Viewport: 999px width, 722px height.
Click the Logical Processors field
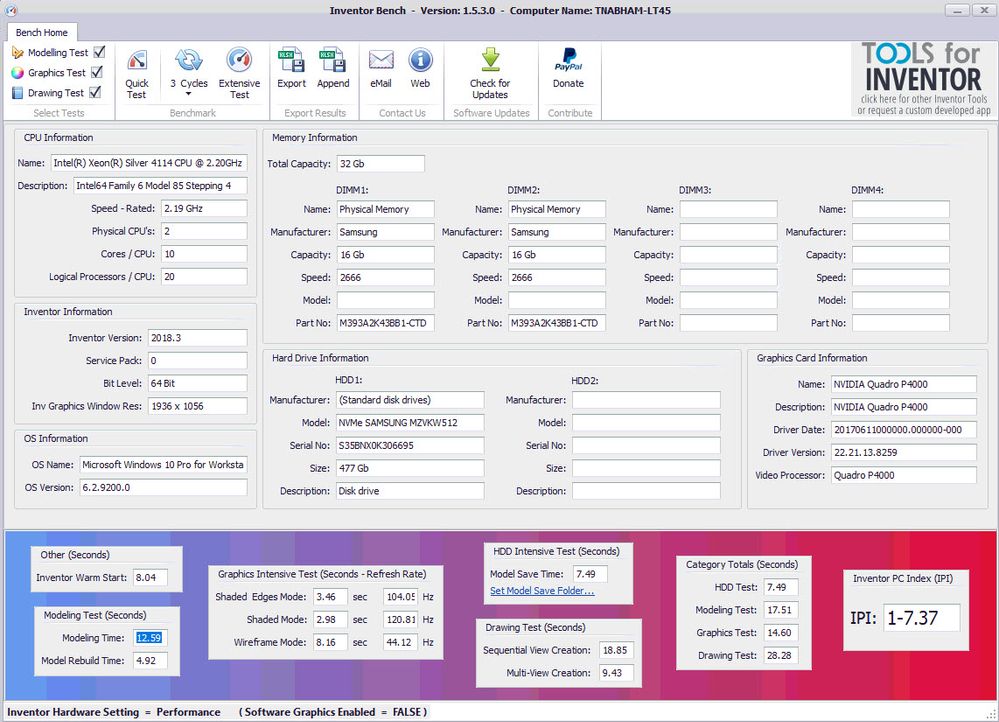click(204, 277)
